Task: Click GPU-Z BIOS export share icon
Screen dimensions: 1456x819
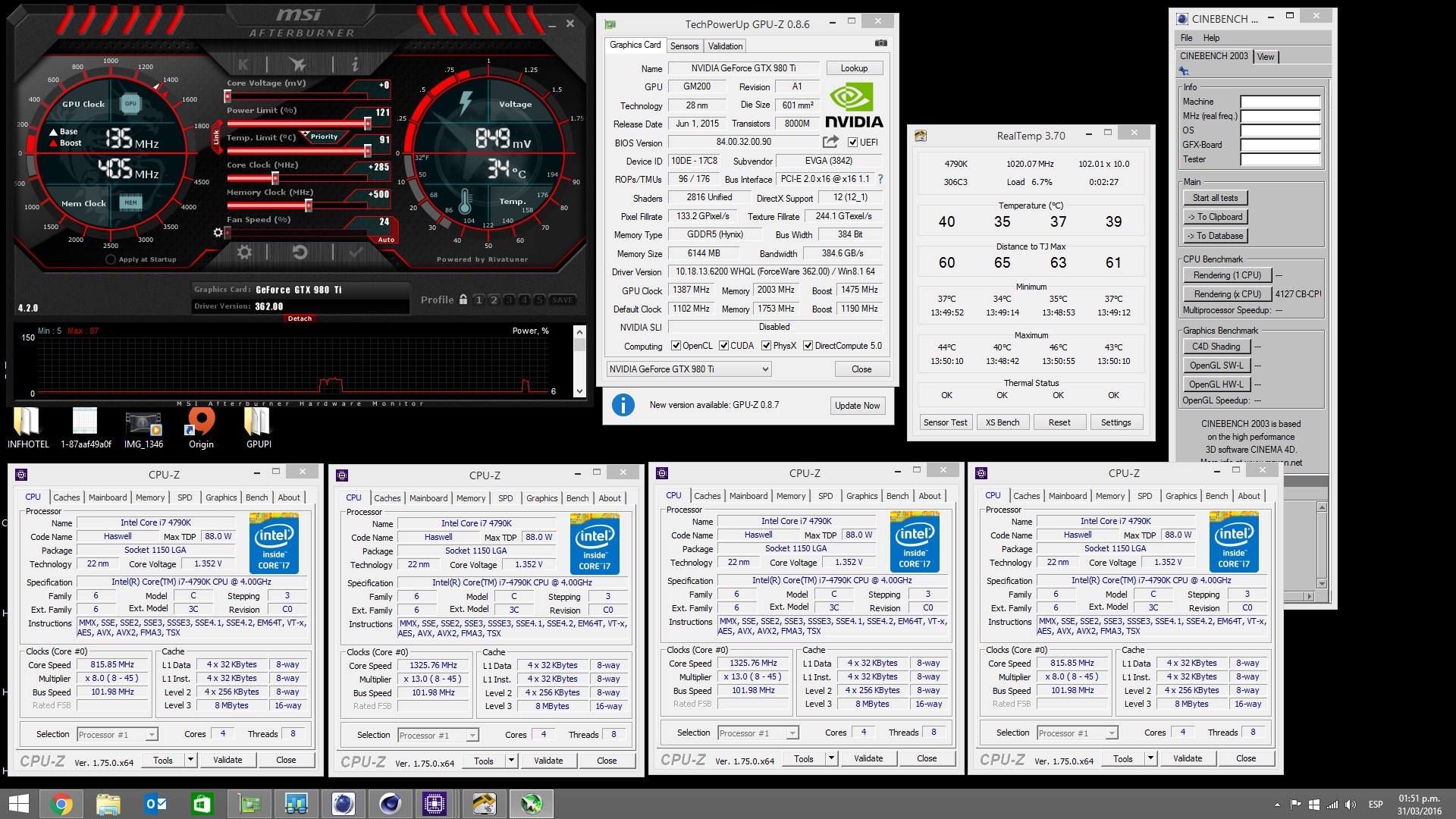Action: point(830,142)
